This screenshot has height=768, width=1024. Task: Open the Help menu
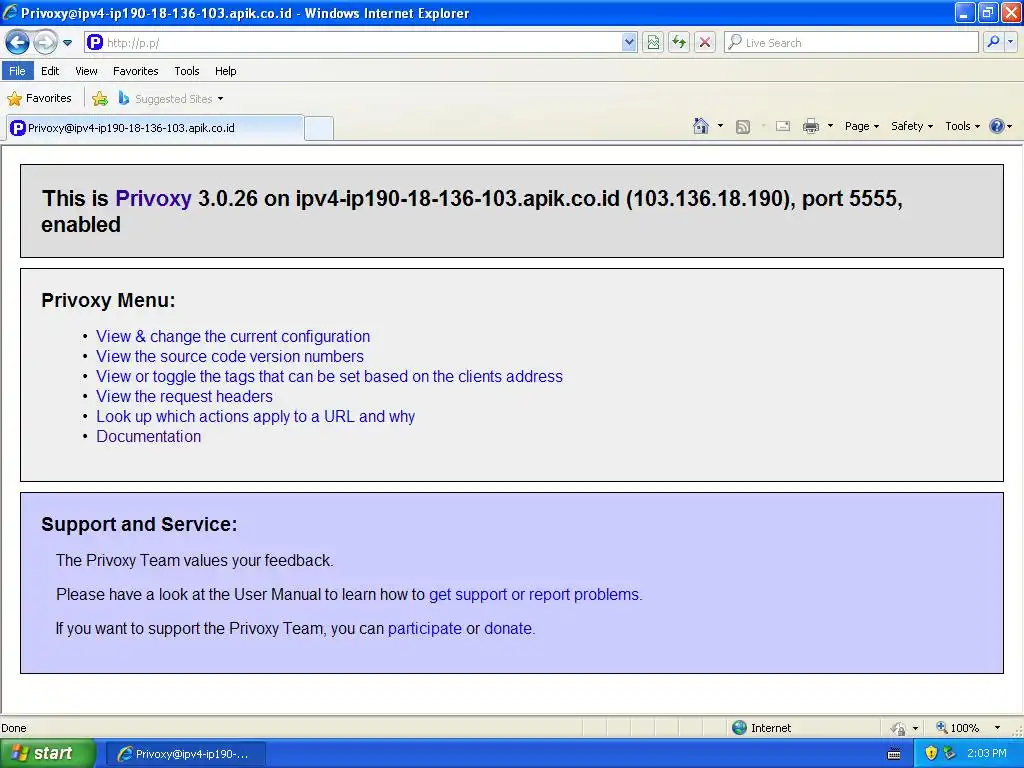click(225, 71)
